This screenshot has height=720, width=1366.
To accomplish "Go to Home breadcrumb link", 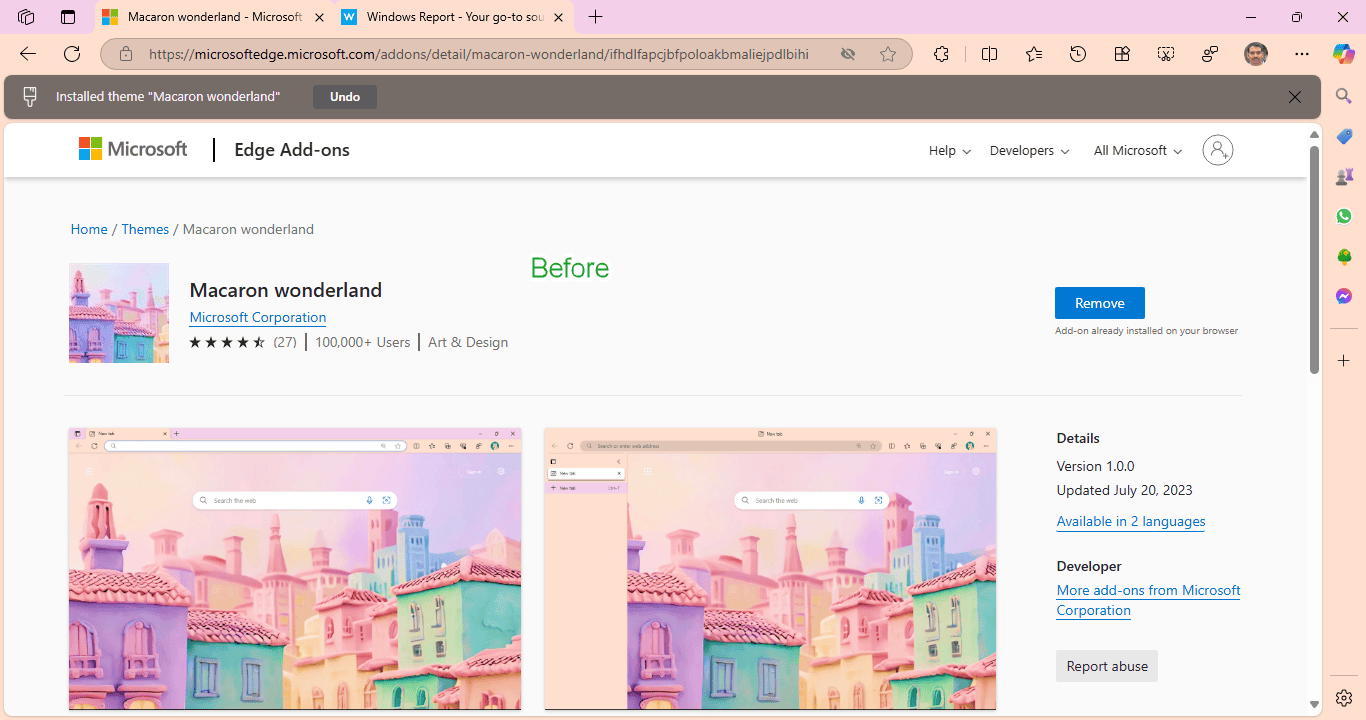I will point(89,229).
